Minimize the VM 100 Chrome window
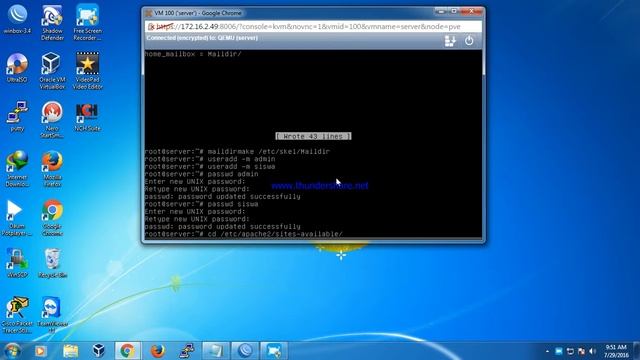The image size is (640, 360). (441, 11)
